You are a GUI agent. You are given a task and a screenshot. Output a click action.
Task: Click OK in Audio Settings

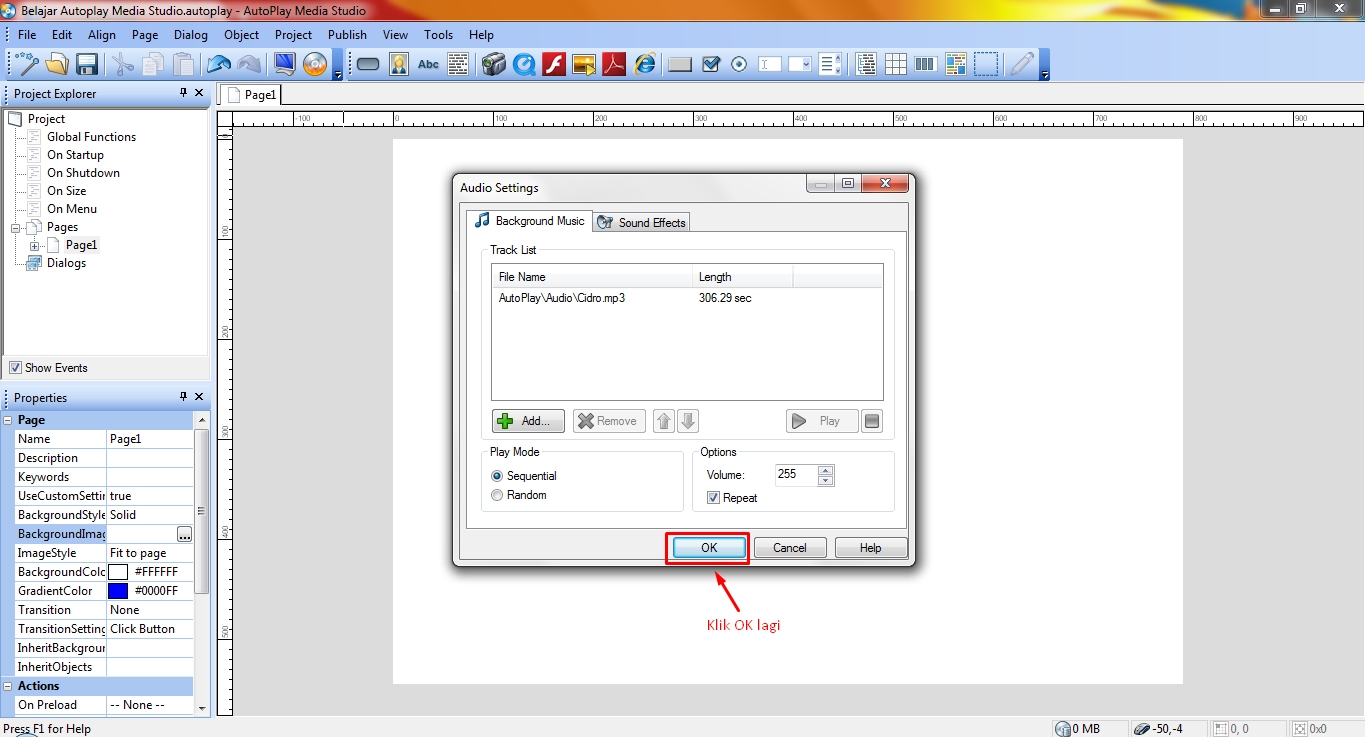[709, 548]
